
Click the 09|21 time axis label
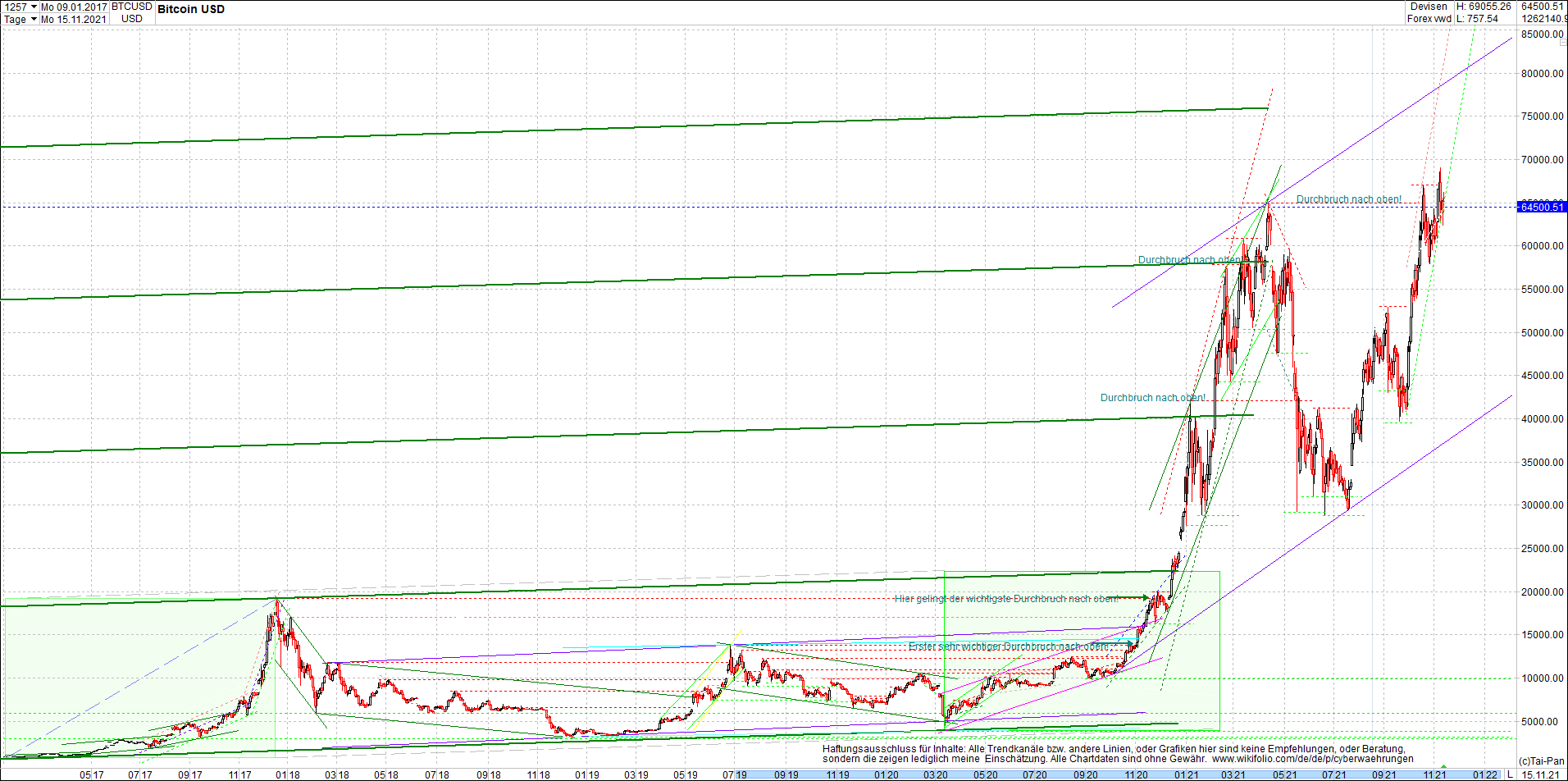coord(1385,774)
